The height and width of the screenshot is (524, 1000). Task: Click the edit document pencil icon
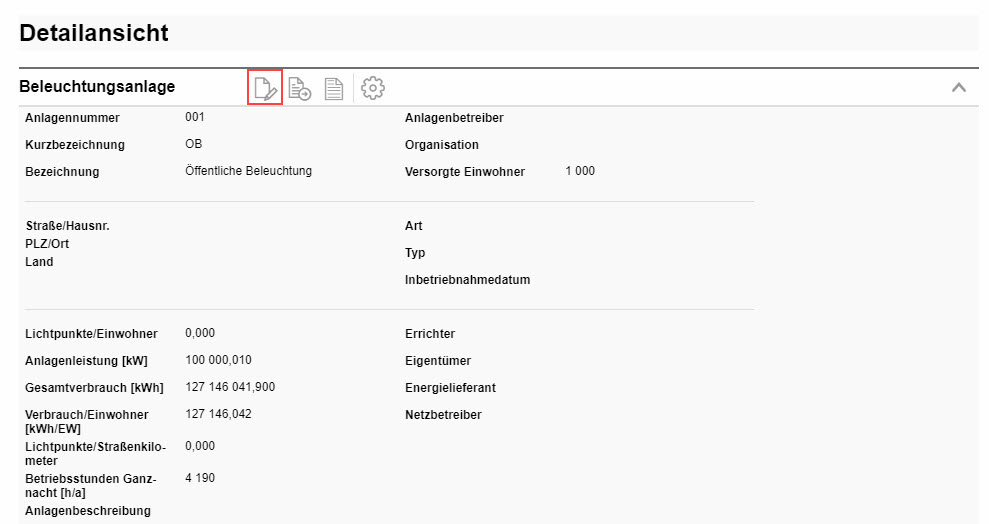(265, 88)
